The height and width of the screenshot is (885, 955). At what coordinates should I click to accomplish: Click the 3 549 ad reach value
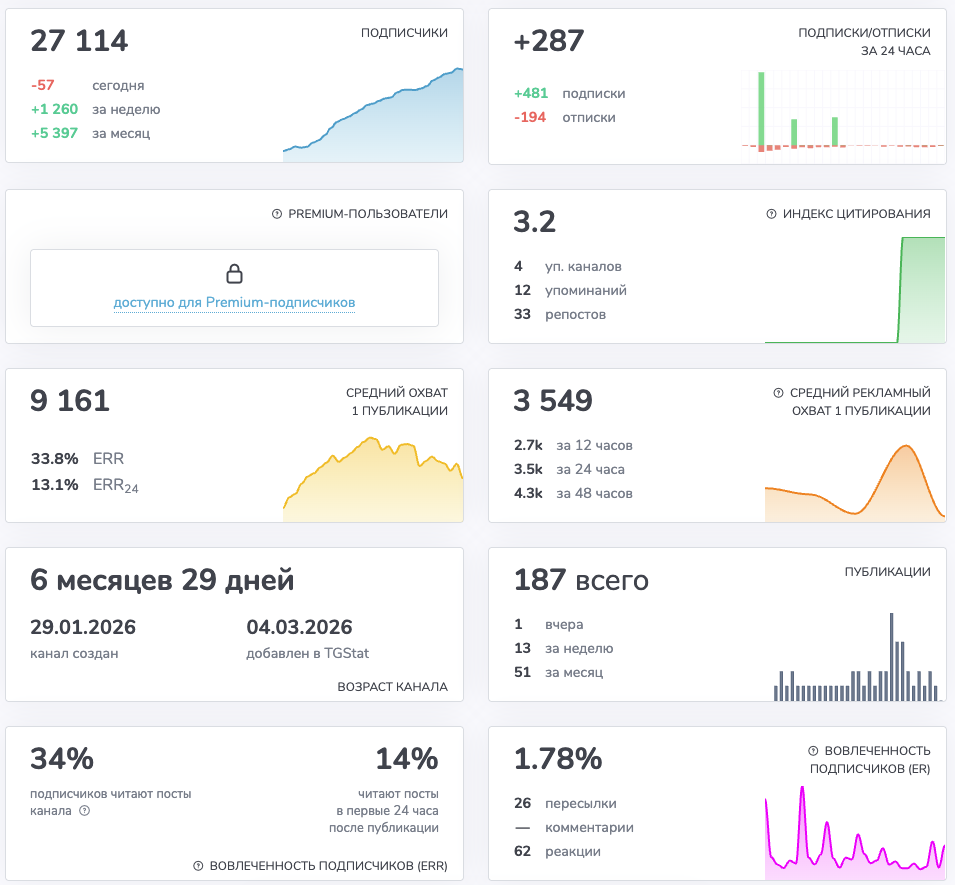pos(553,401)
